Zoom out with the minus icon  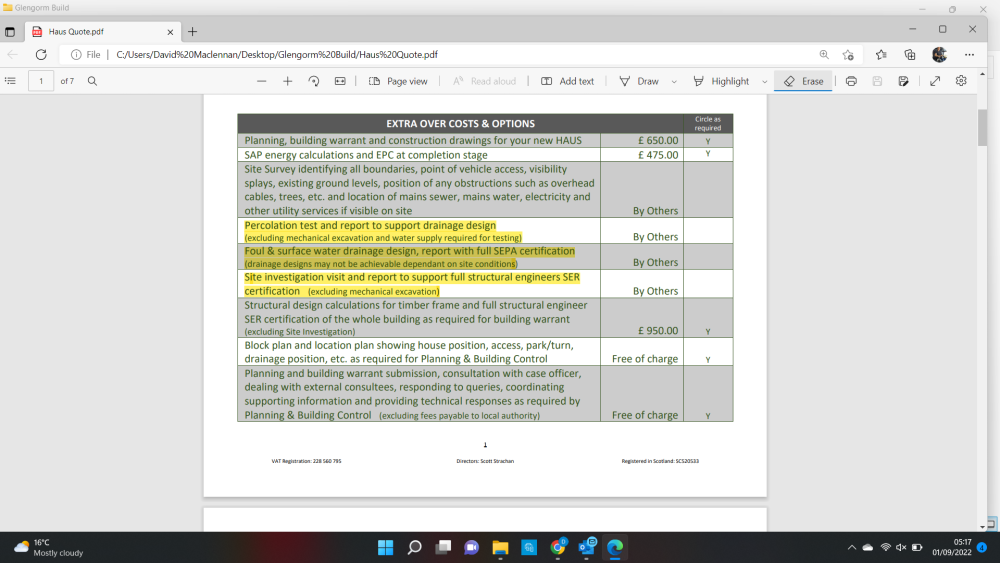pos(261,81)
